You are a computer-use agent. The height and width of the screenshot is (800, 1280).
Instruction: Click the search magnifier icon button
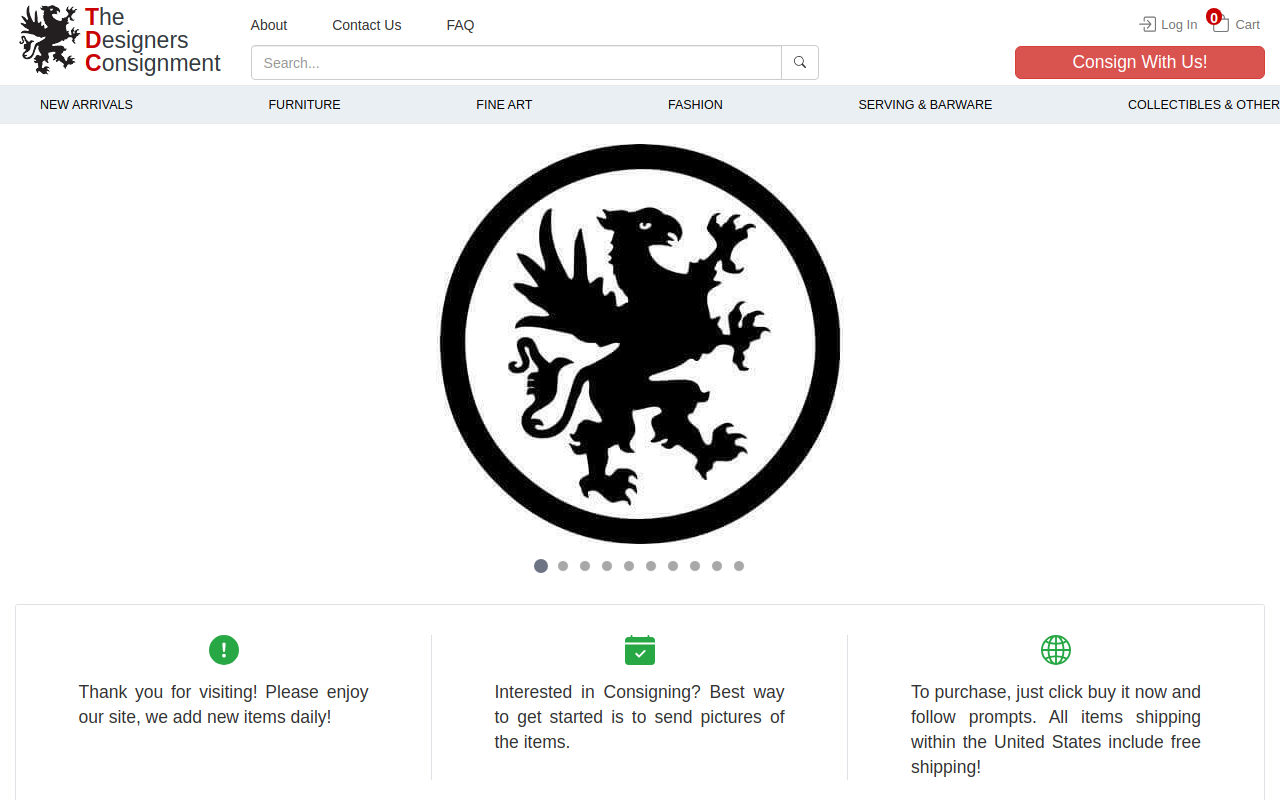pos(800,62)
